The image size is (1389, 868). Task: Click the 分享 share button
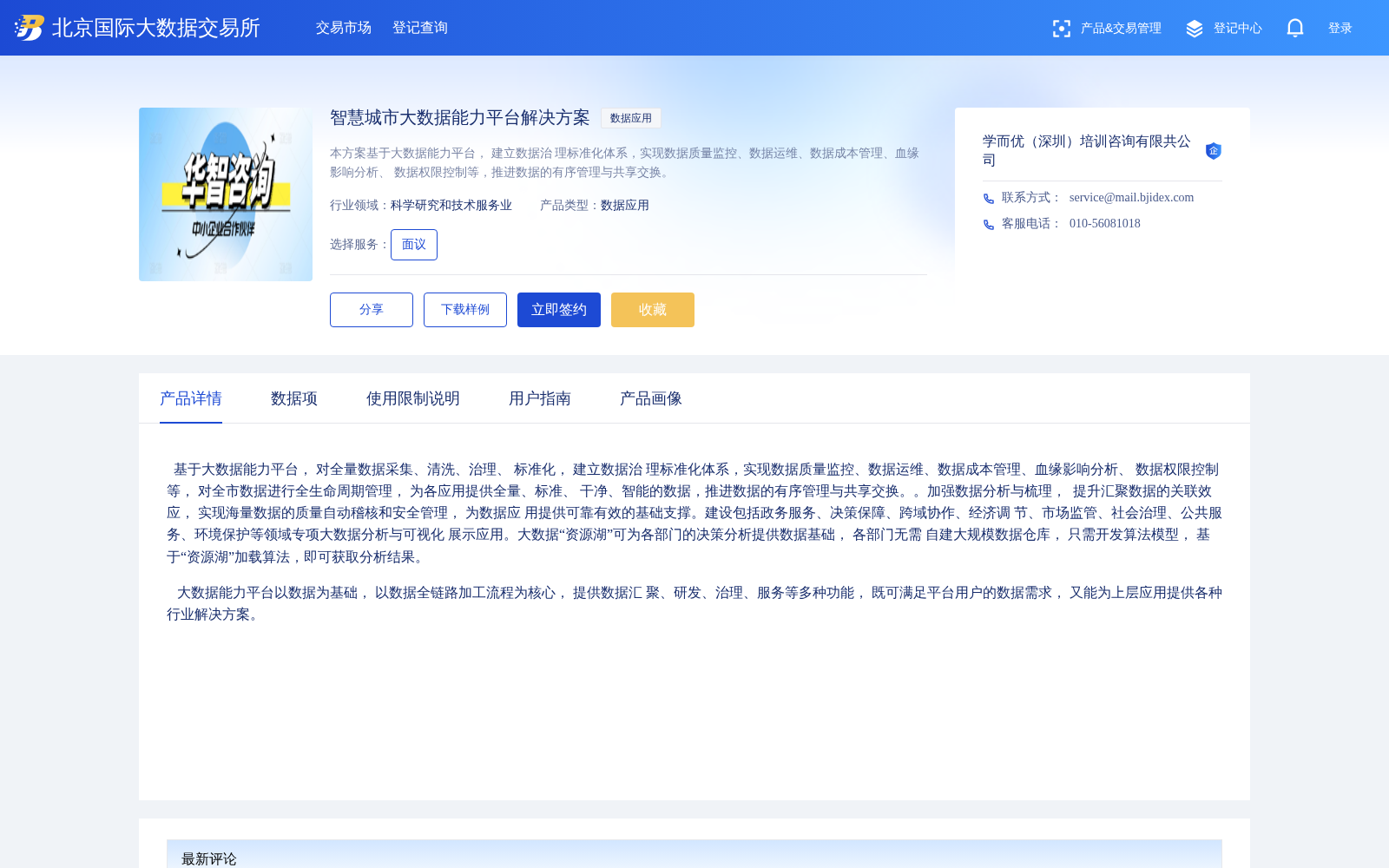click(x=372, y=310)
